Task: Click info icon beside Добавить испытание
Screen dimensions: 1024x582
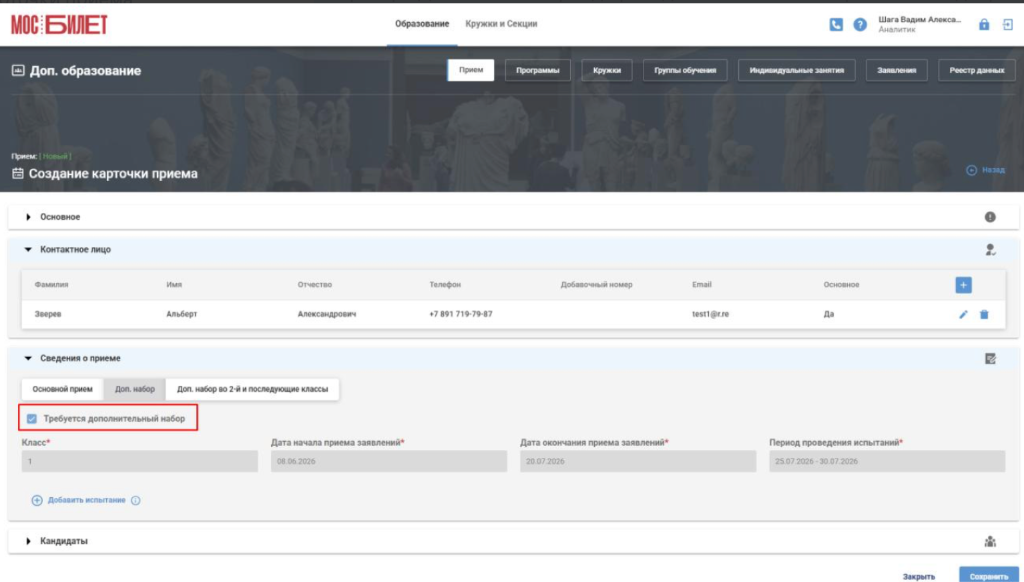Action: click(135, 500)
